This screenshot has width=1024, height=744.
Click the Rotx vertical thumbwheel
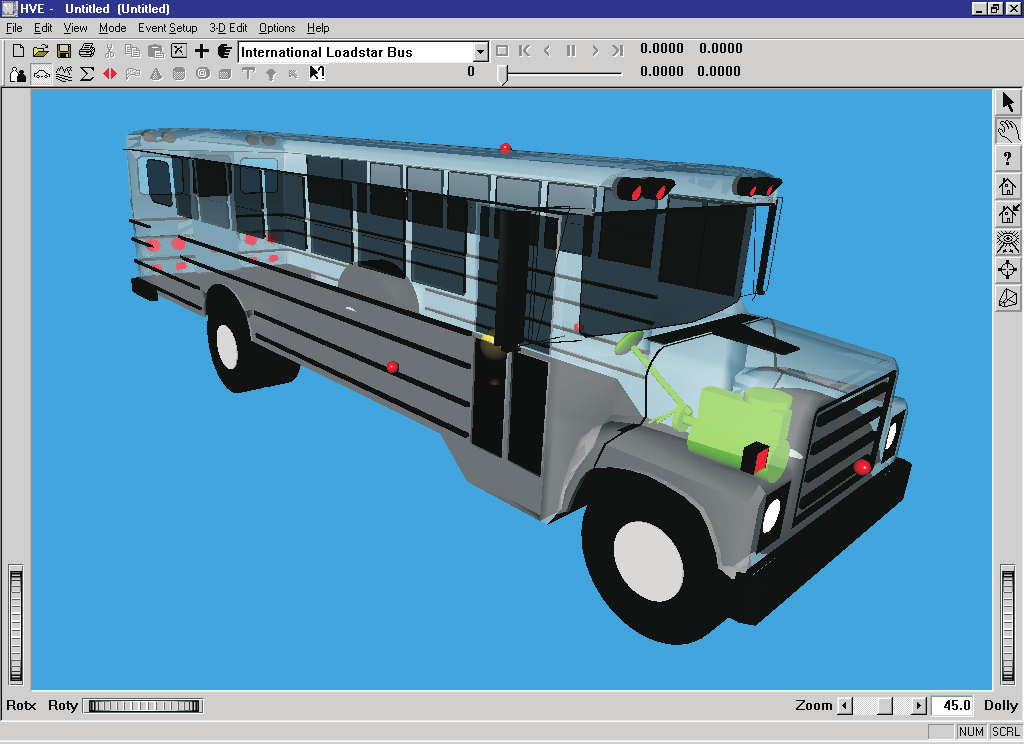[16, 626]
